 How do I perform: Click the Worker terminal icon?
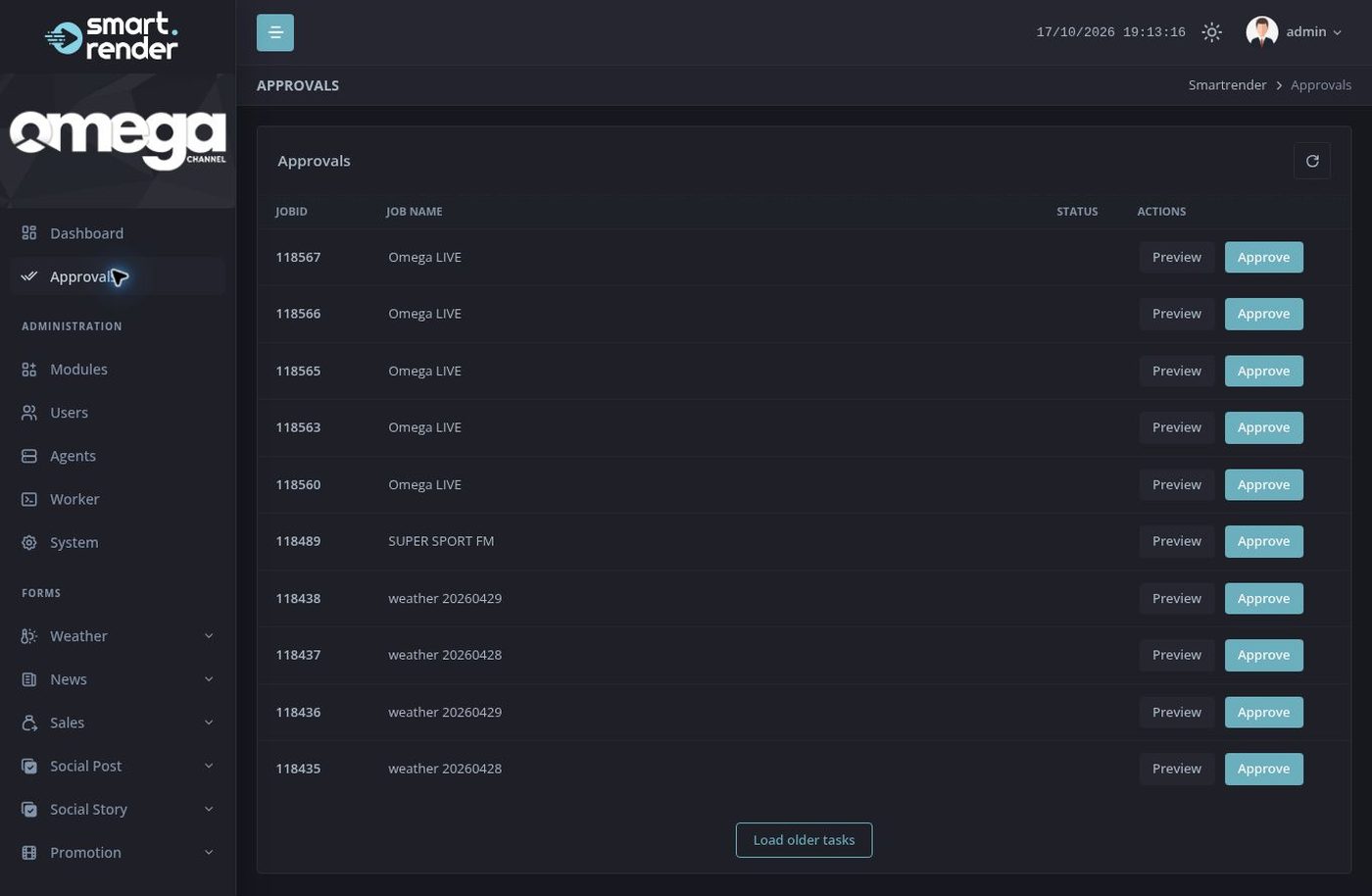click(29, 499)
